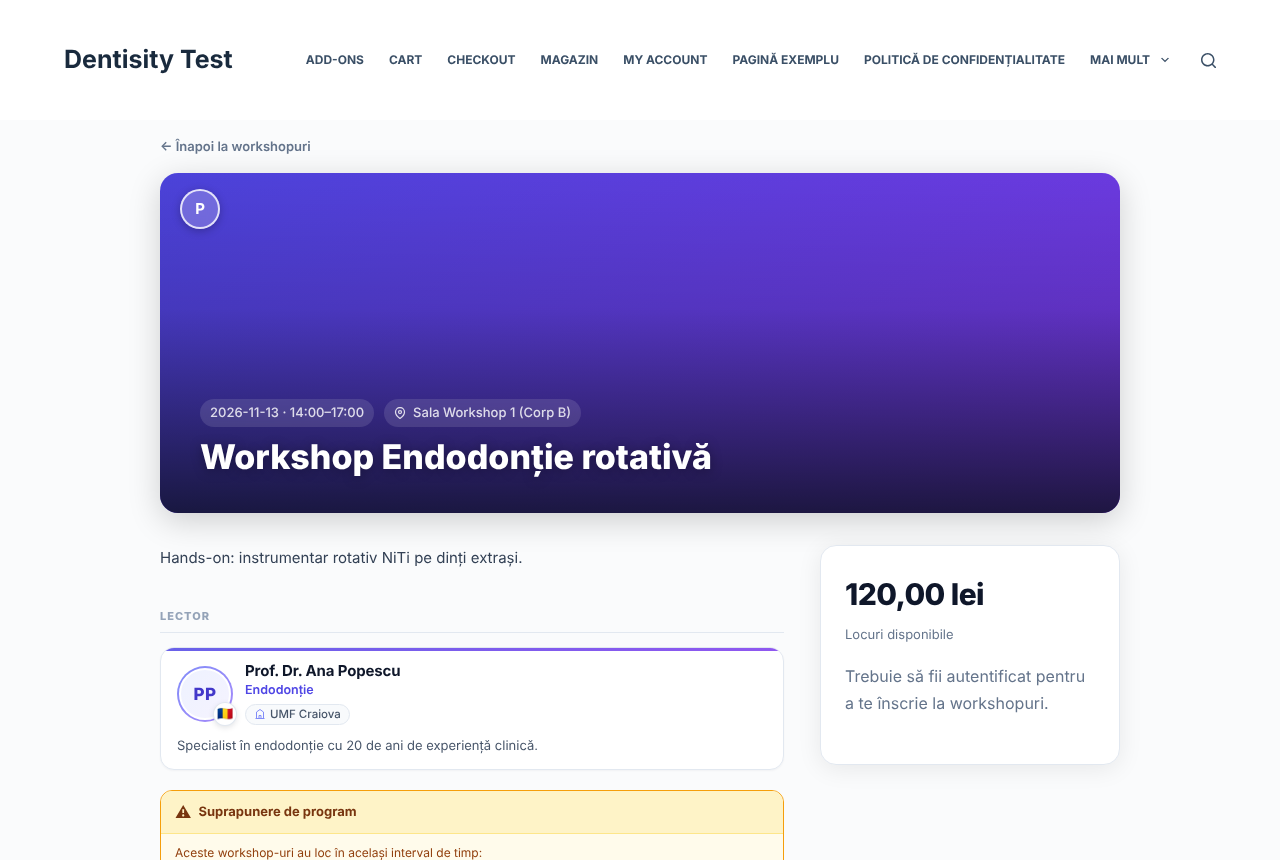Click the Romanian flag badge
The image size is (1280, 860).
click(x=225, y=714)
